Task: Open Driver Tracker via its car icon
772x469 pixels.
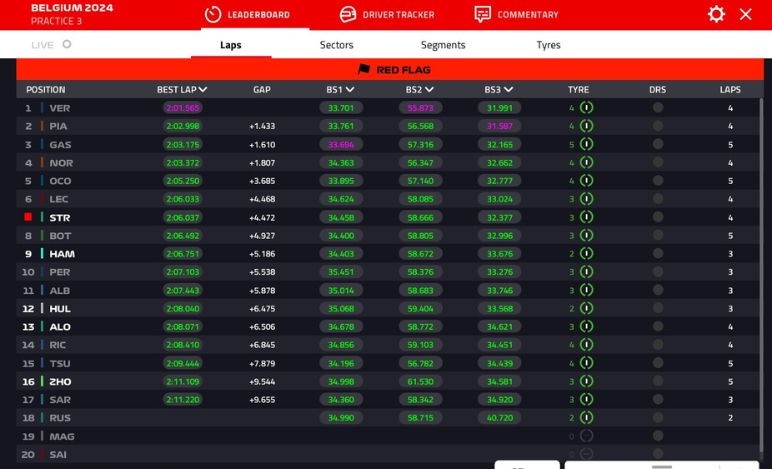Action: click(x=348, y=14)
